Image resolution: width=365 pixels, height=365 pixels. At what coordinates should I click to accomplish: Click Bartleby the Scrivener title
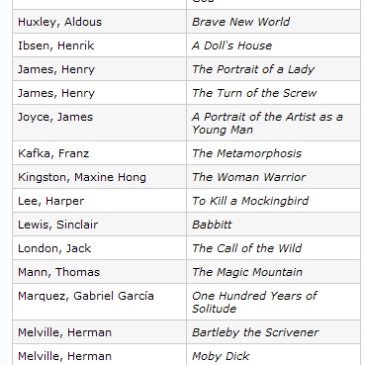click(255, 332)
